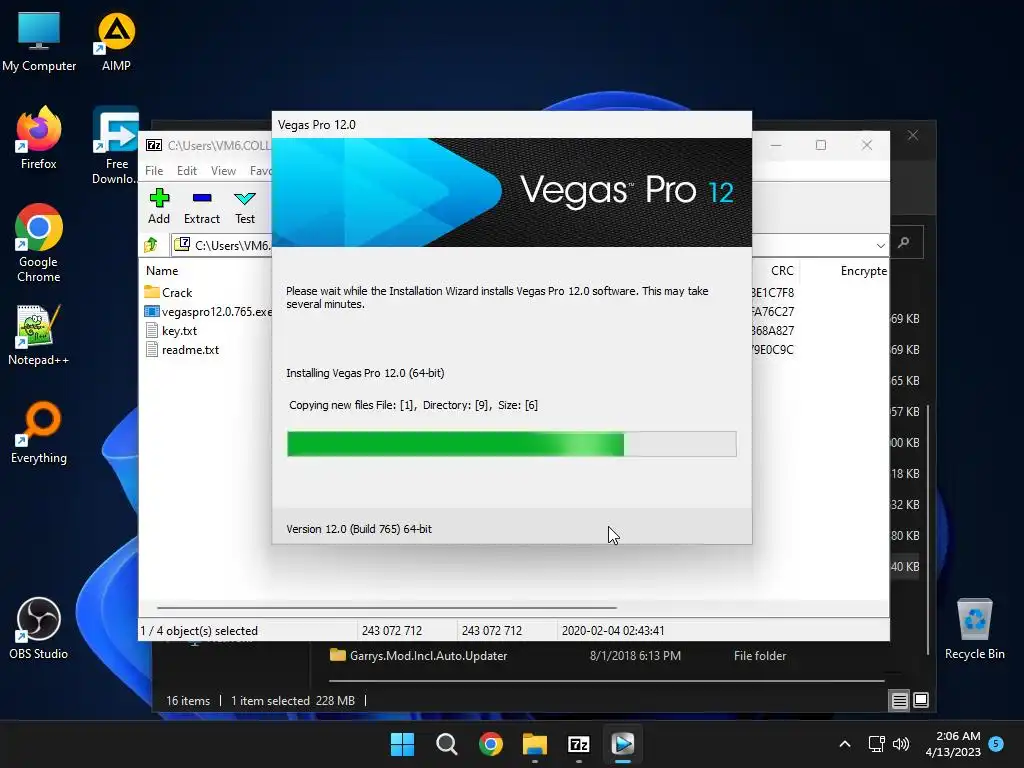Viewport: 1024px width, 768px height.
Task: Open network settings from the system tray
Action: (x=876, y=744)
